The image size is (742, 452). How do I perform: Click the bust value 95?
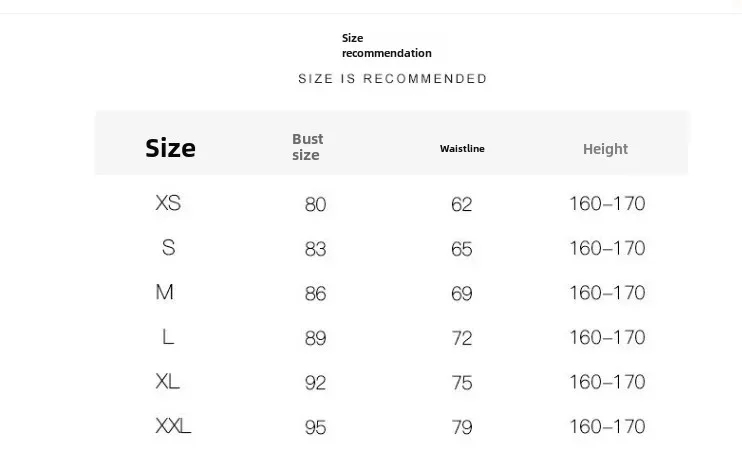[x=315, y=427]
